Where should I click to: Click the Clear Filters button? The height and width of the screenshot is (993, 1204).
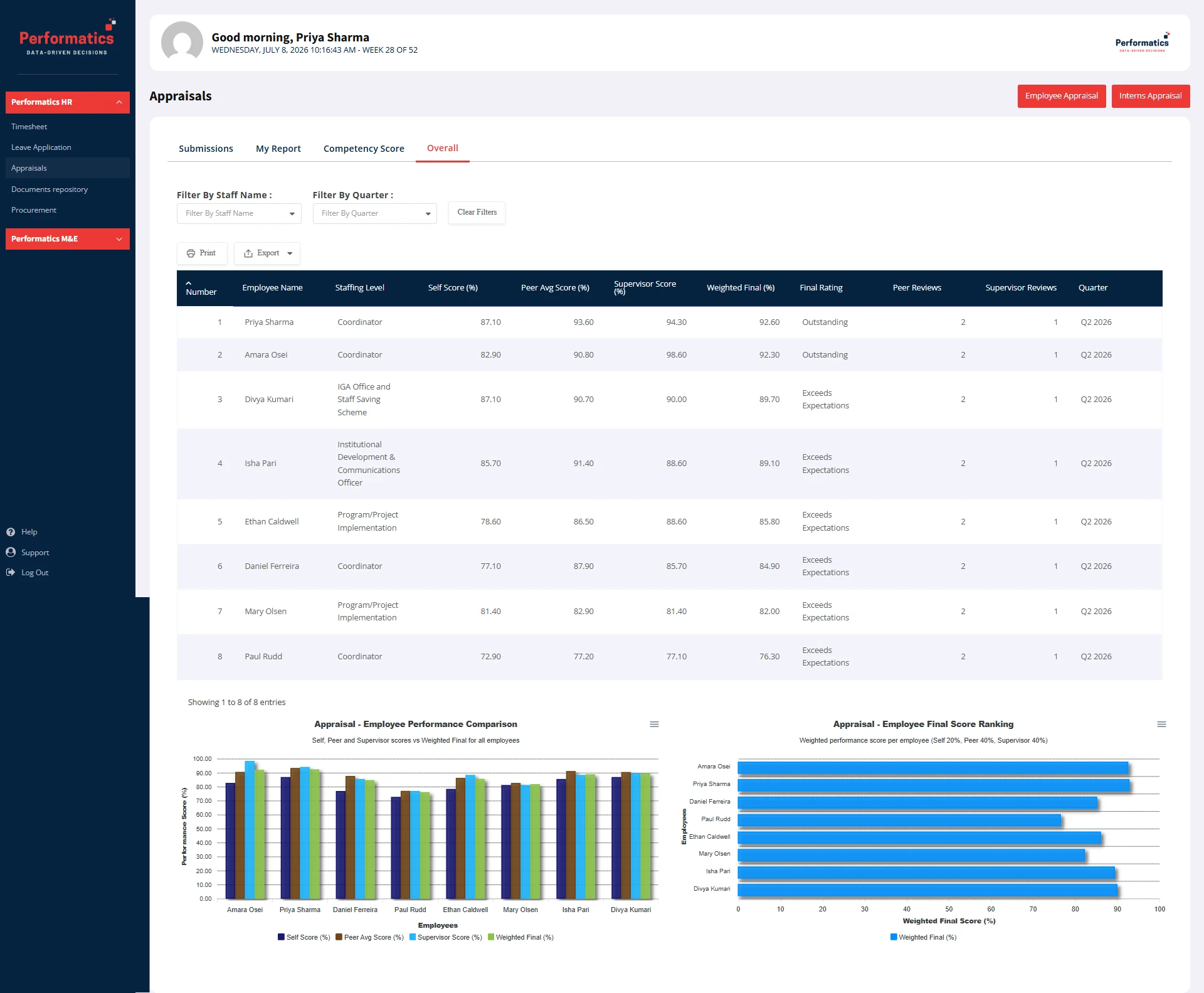[x=477, y=213]
